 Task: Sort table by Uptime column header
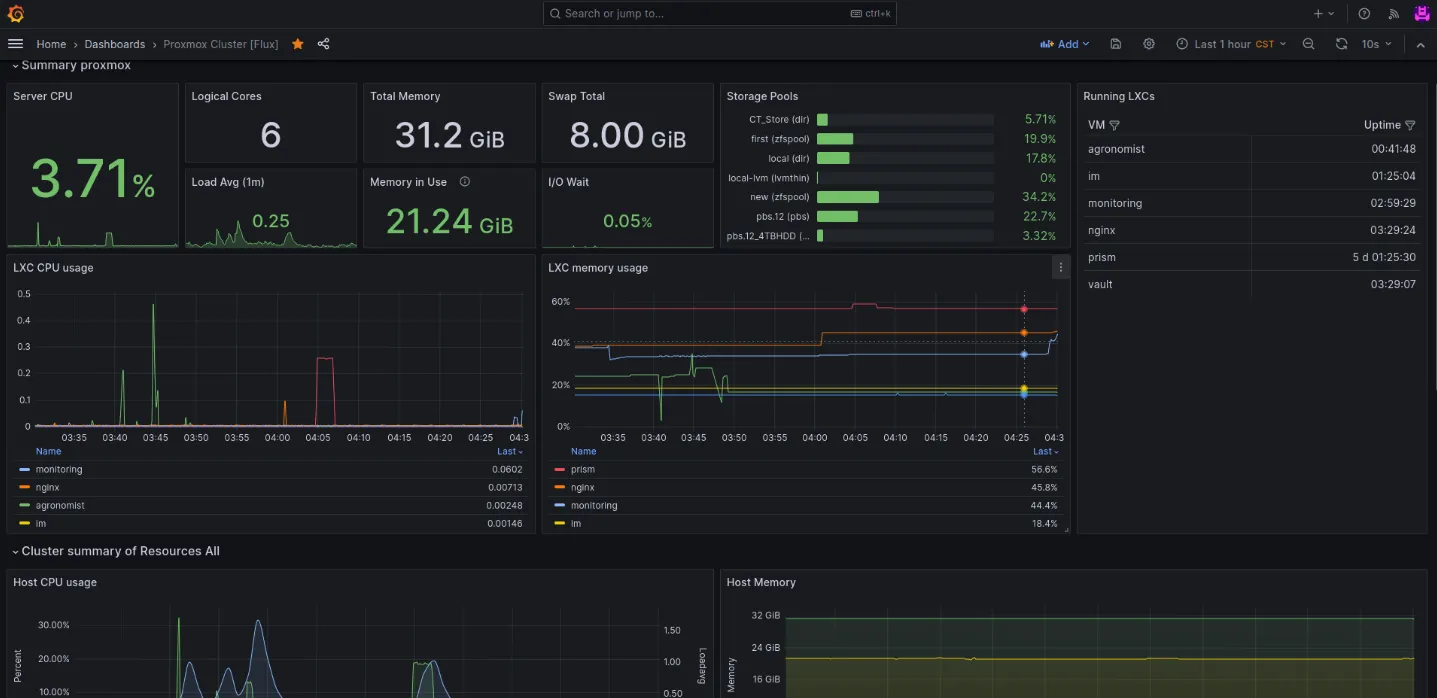[x=1382, y=125]
